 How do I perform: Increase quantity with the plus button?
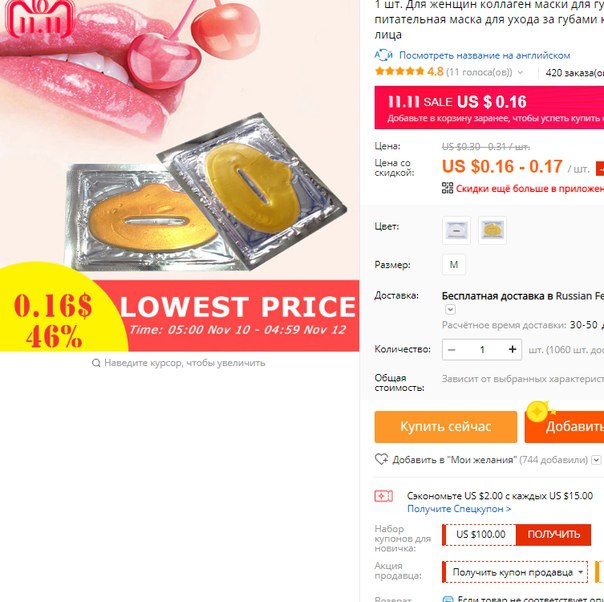[512, 349]
